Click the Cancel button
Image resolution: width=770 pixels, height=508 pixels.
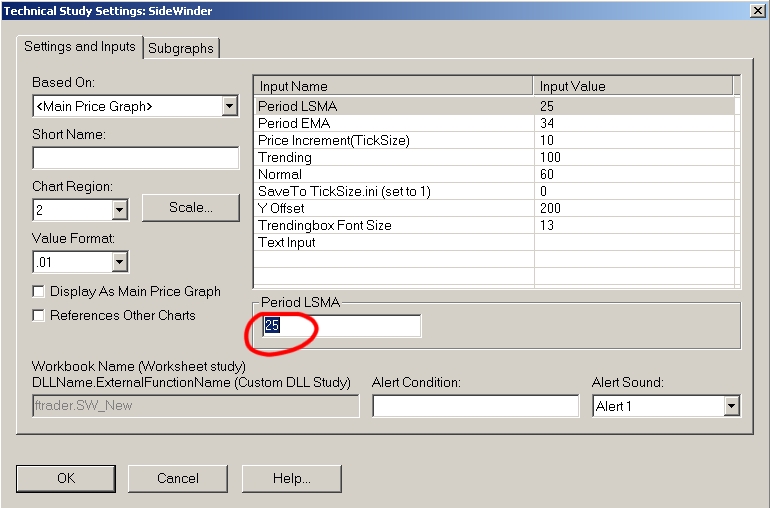point(178,478)
